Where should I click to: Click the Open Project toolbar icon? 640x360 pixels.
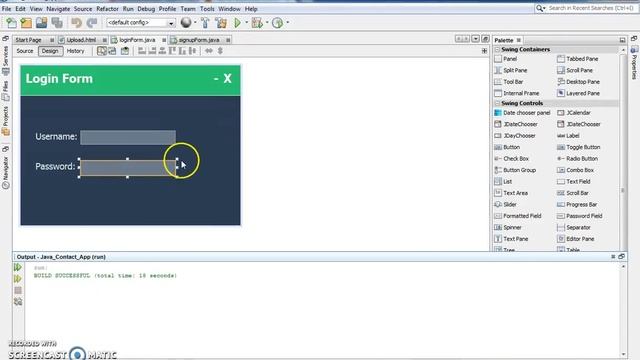[41, 23]
